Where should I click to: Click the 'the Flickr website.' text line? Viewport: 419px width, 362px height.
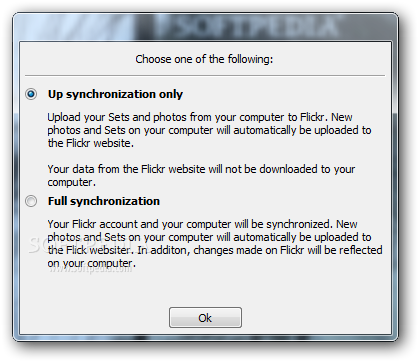pyautogui.click(x=90, y=143)
